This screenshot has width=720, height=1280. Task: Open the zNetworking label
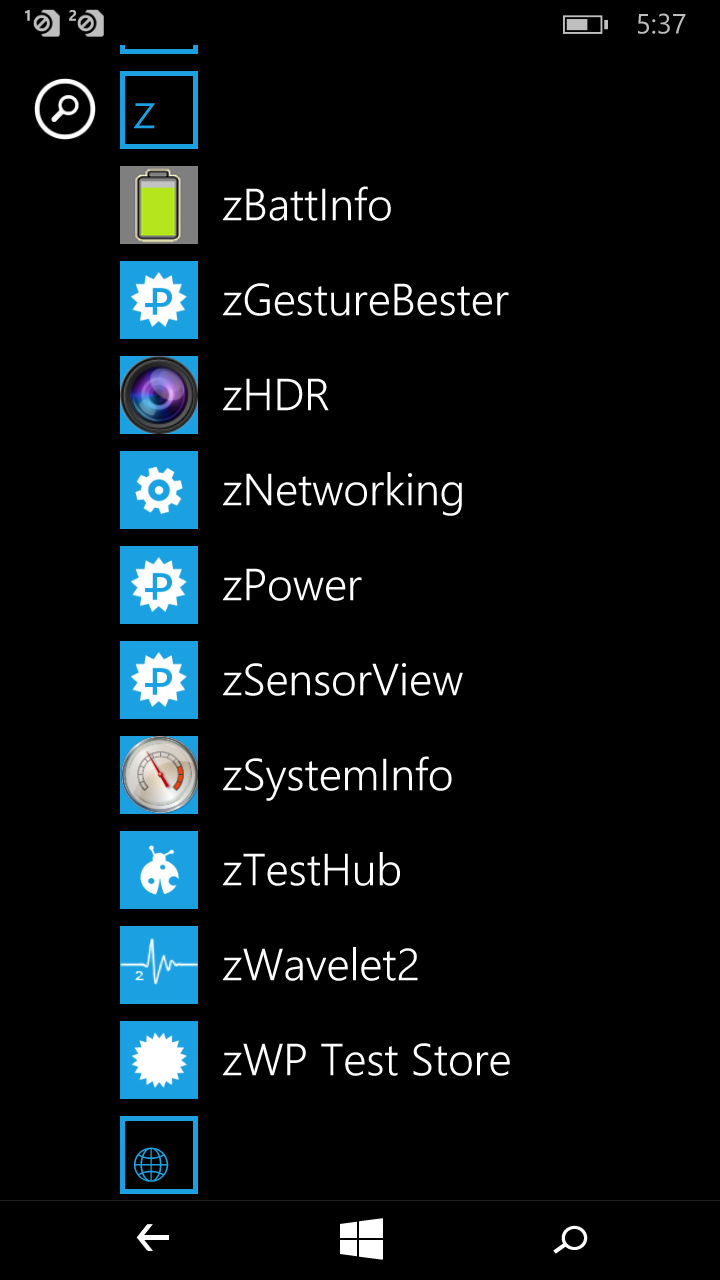tap(343, 492)
